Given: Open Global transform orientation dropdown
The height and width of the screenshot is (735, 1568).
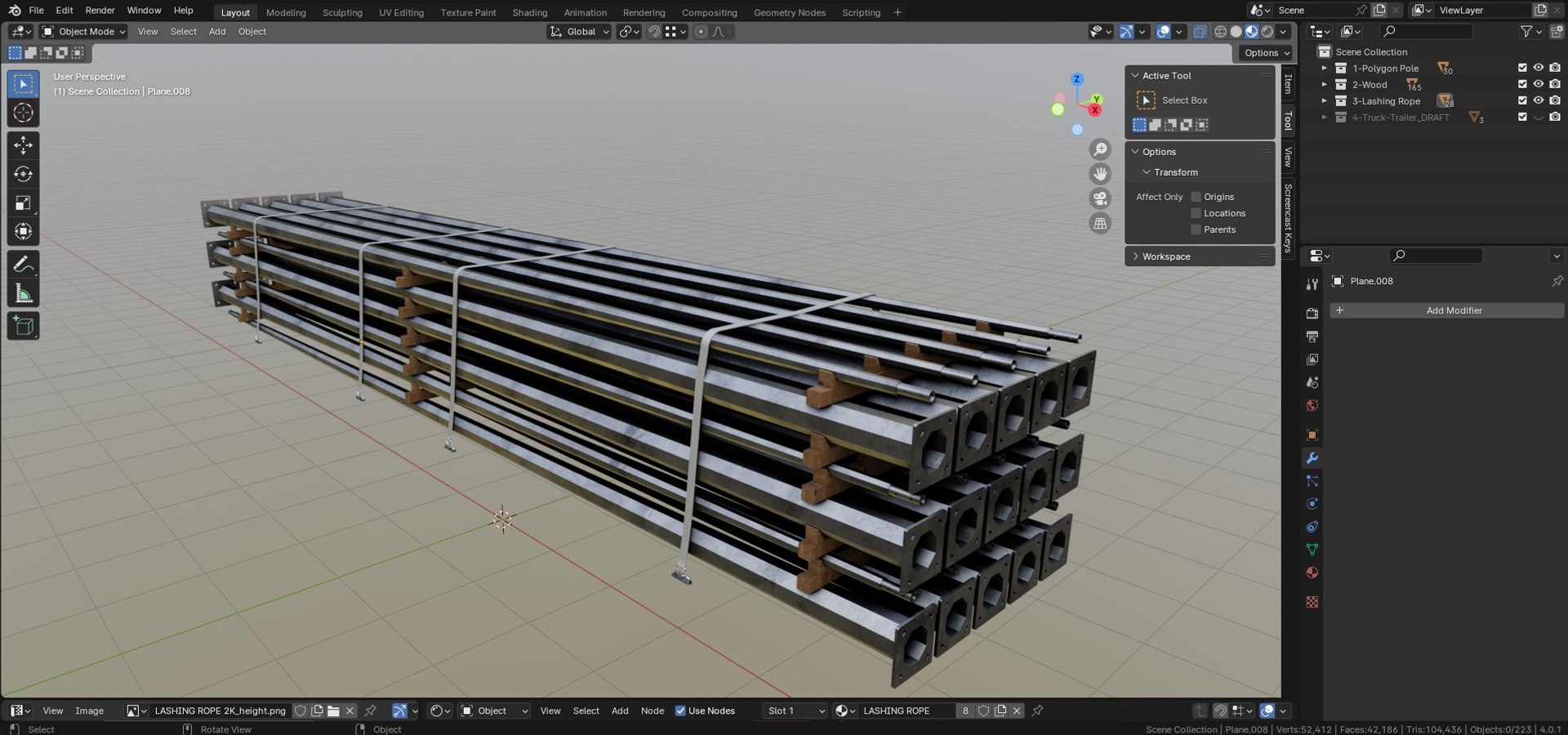Looking at the screenshot, I should coord(579,31).
